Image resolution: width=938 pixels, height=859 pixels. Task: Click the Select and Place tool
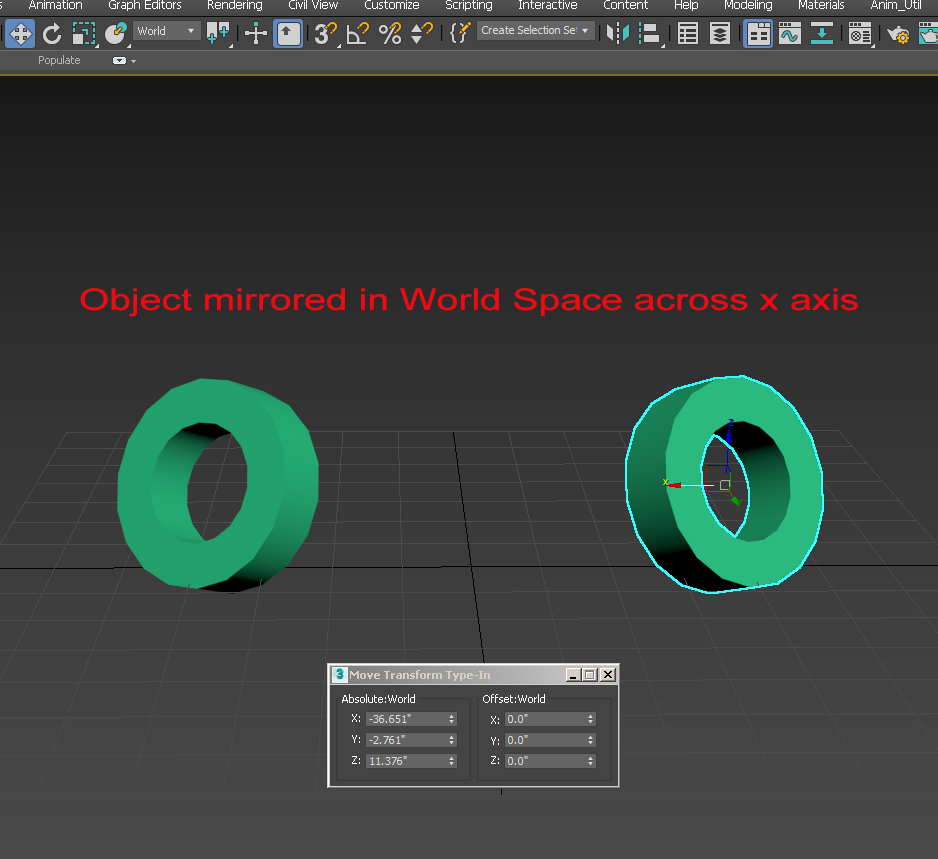(115, 33)
